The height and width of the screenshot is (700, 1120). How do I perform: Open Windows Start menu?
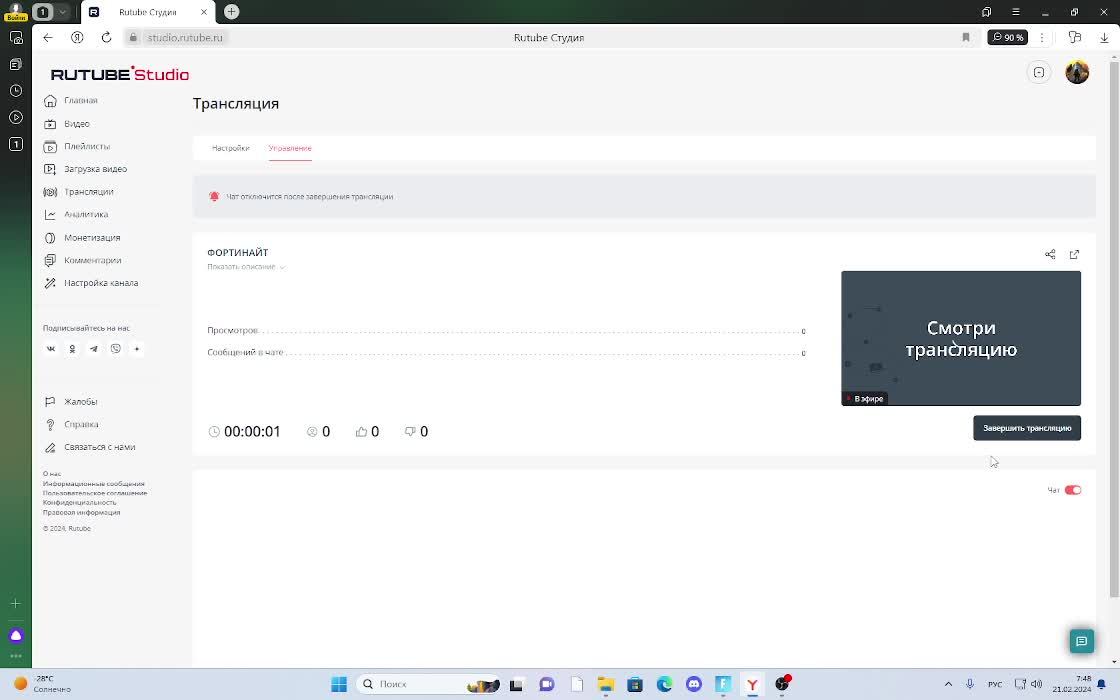(x=339, y=684)
